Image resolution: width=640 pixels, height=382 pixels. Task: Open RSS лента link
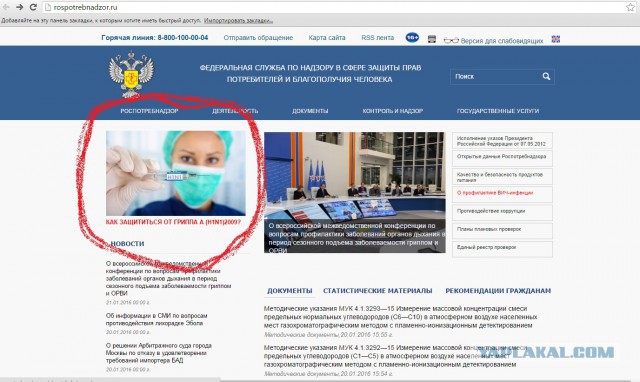(378, 38)
